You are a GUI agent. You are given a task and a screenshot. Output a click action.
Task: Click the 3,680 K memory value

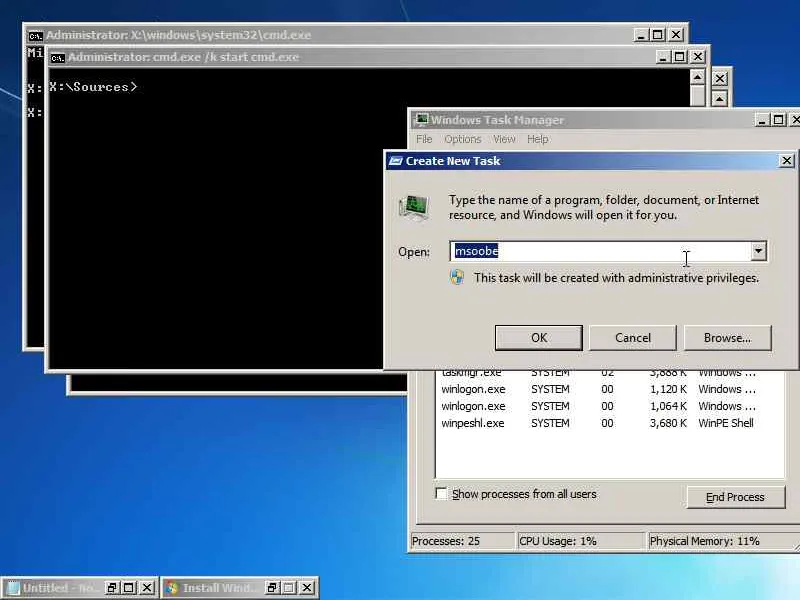coord(668,423)
